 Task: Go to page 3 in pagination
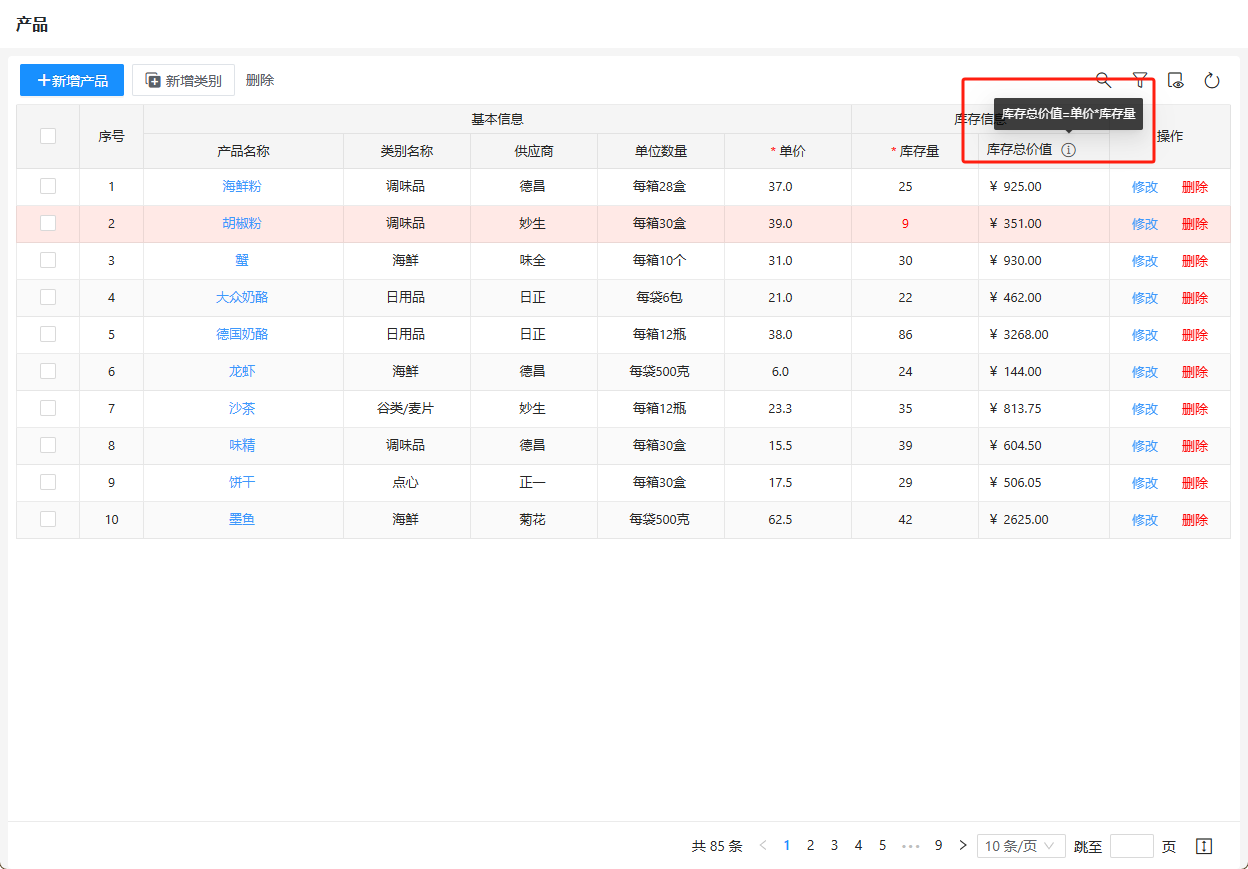click(x=834, y=846)
